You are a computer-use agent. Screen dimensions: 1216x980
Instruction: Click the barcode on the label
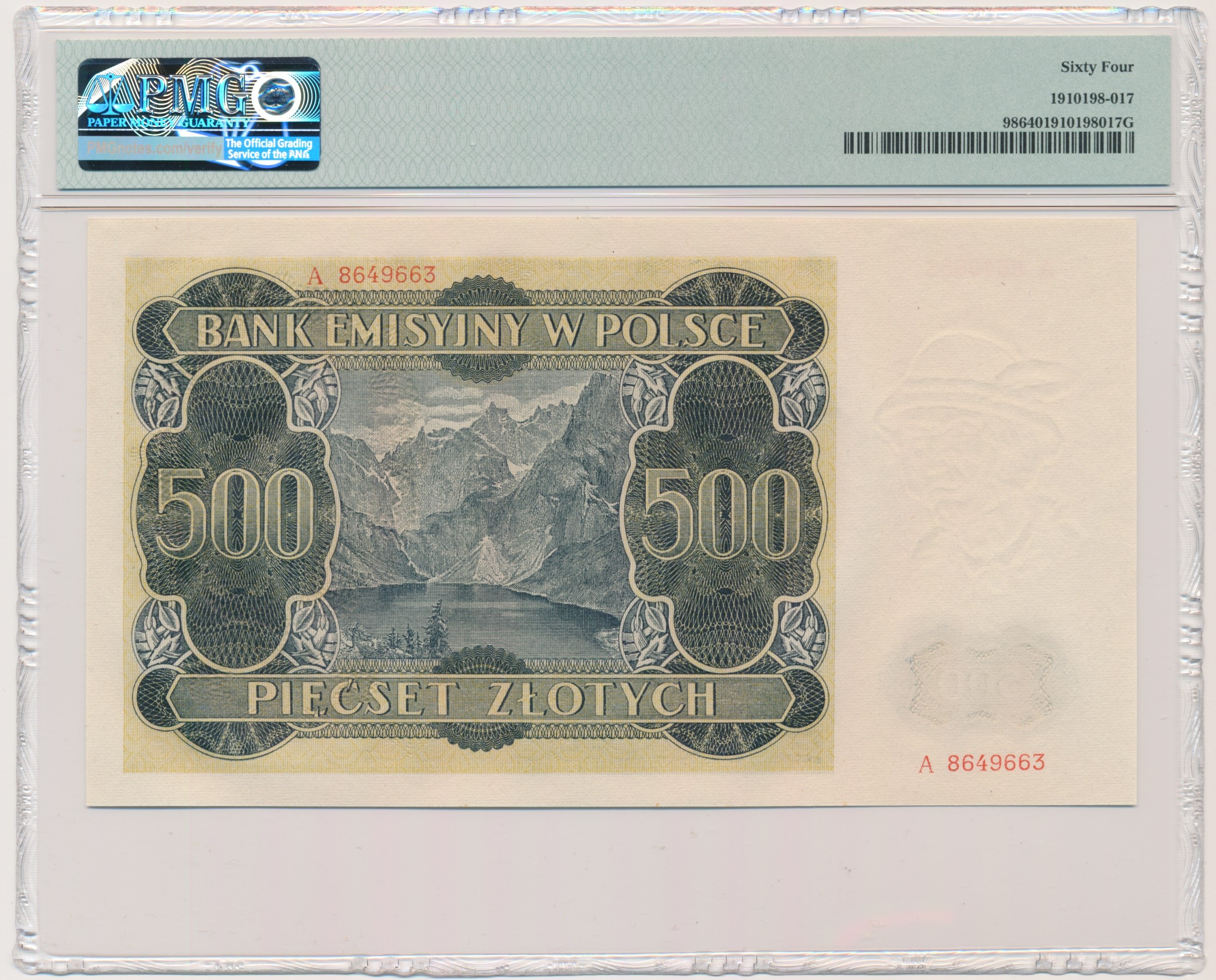point(989,143)
